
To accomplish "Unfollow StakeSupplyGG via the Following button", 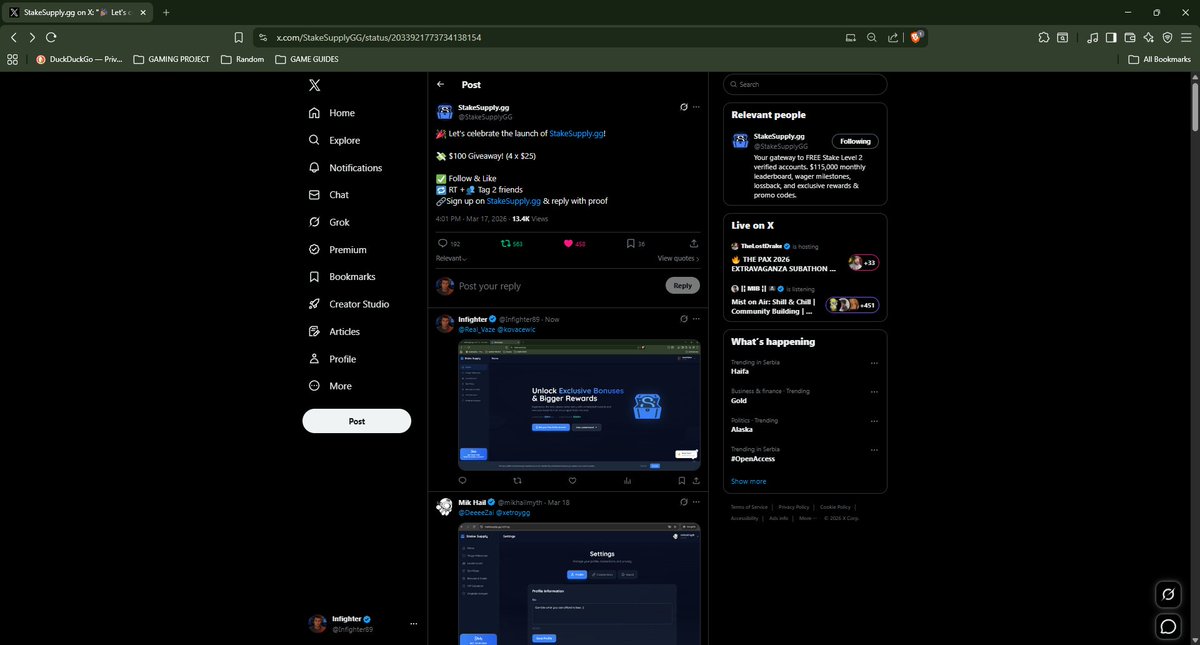I will [854, 140].
